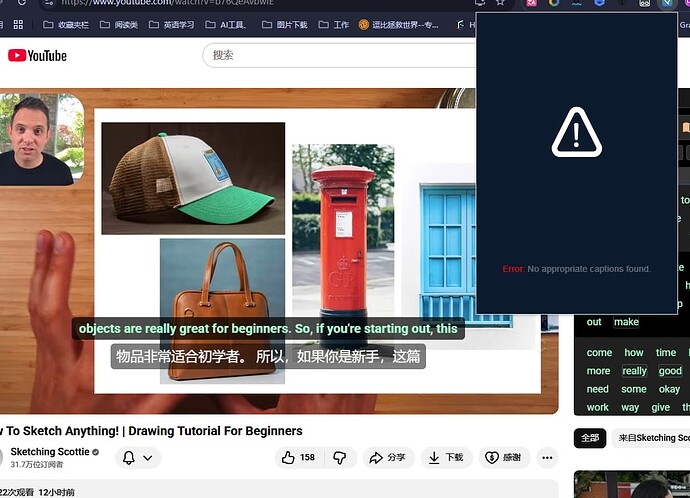Click the recommended video thumbnail at bottom right
This screenshot has height=498, width=690.
point(632,484)
